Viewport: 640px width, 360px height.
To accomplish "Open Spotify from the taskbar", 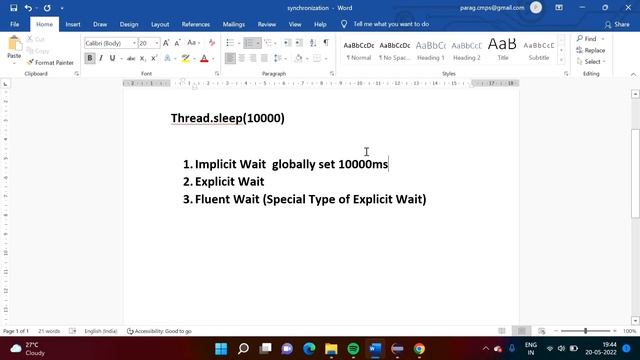I will tap(353, 349).
